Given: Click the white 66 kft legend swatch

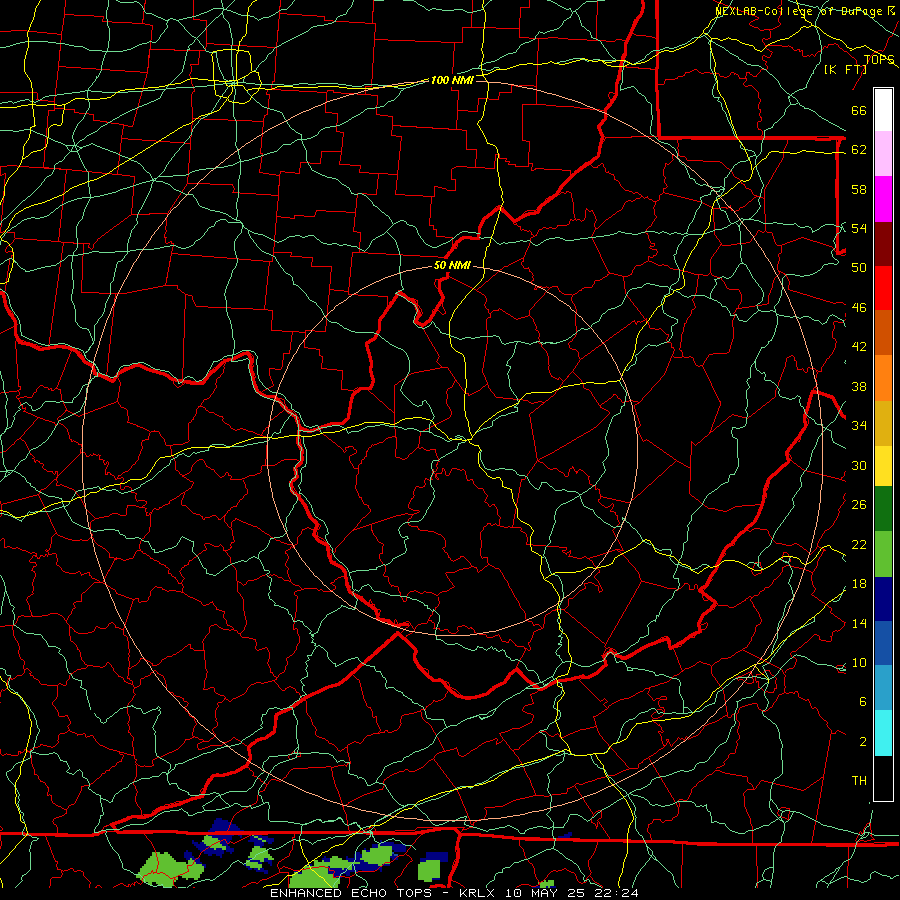Looking at the screenshot, I should [883, 110].
